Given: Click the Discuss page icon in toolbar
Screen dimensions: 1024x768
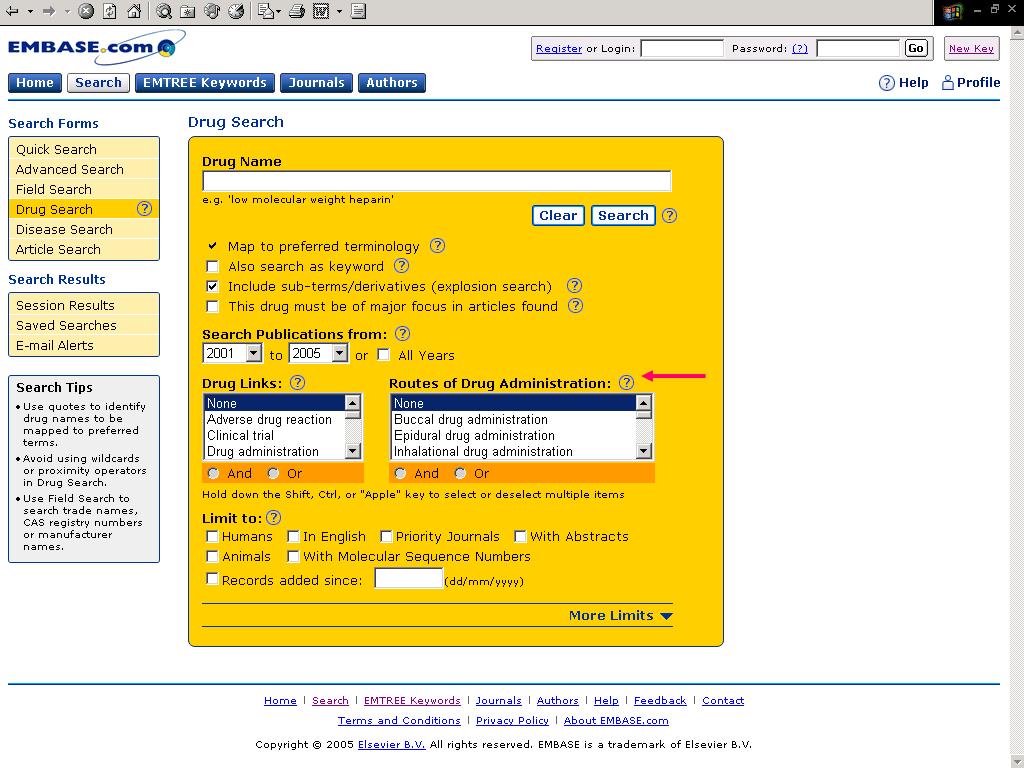Looking at the screenshot, I should click(358, 11).
